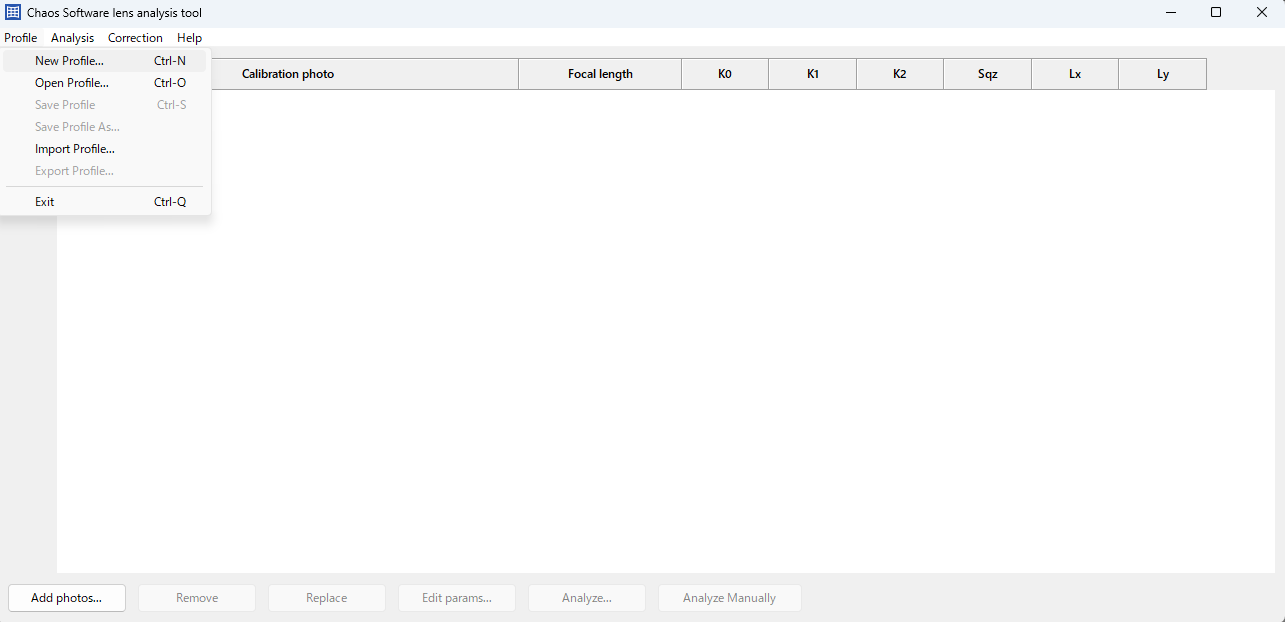
Task: Open the Profile menu
Action: point(20,38)
